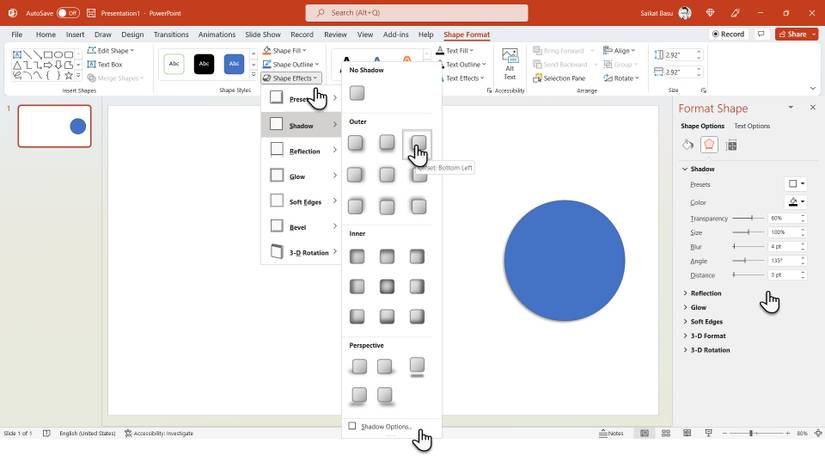This screenshot has width=825, height=457.
Task: Choose the Perspective Below shadow preset
Action: pos(417,367)
